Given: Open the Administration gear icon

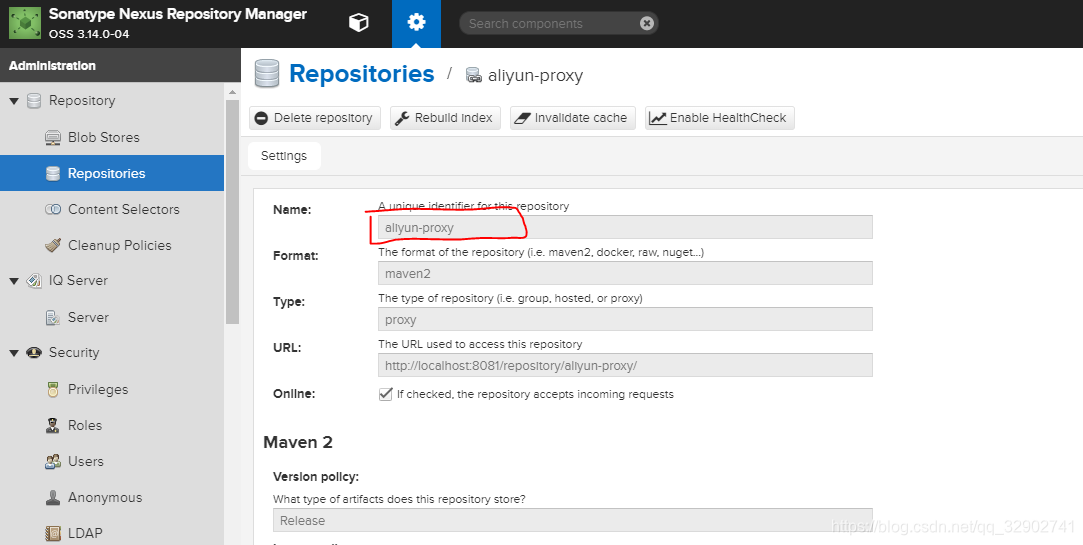Looking at the screenshot, I should 416,23.
